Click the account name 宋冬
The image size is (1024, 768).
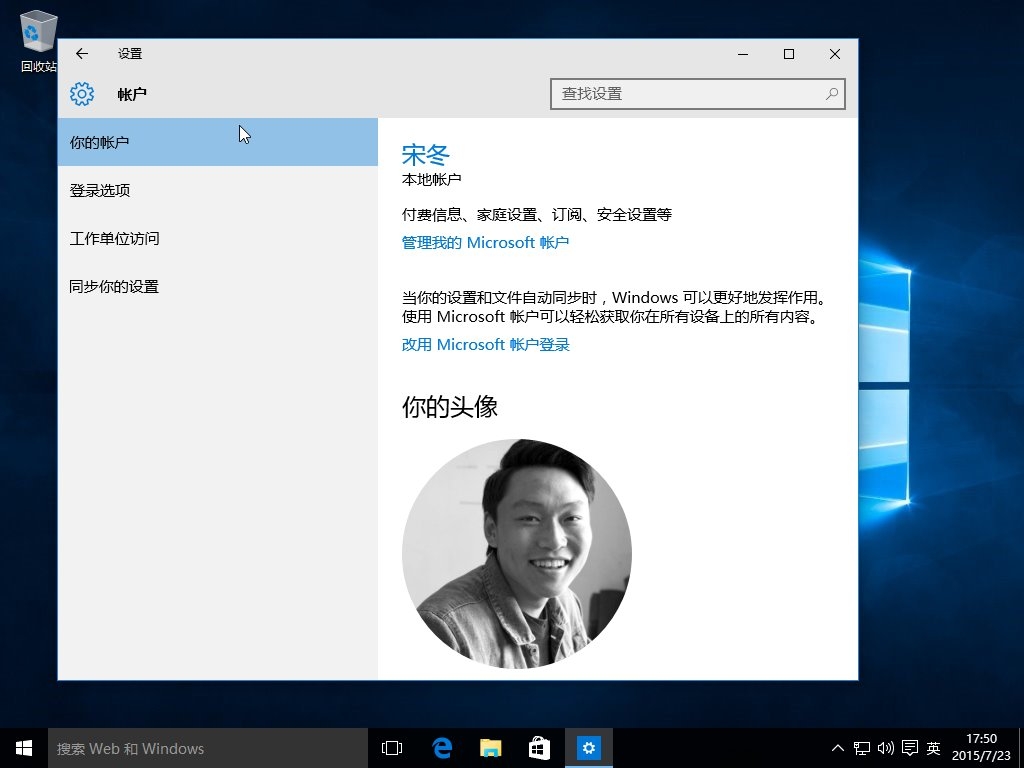pos(426,155)
